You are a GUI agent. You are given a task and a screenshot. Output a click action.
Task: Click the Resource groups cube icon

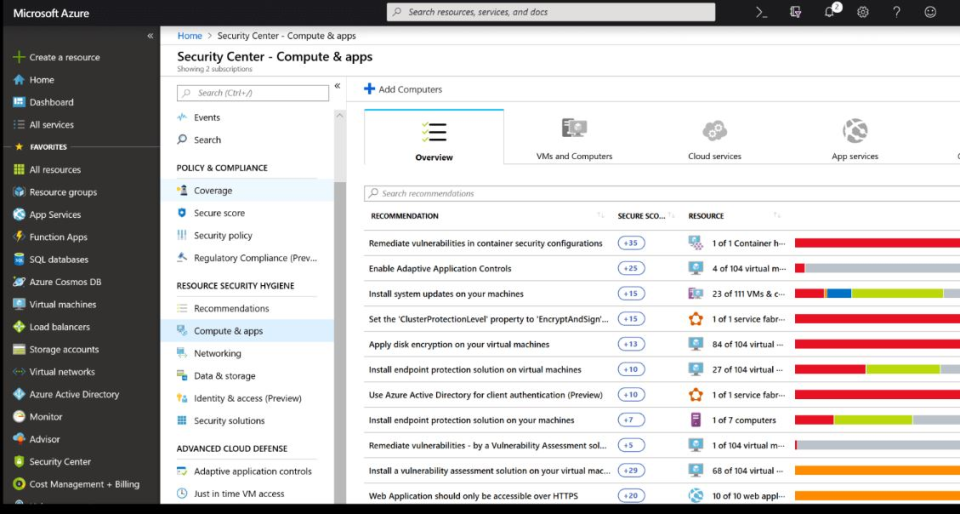pos(19,192)
